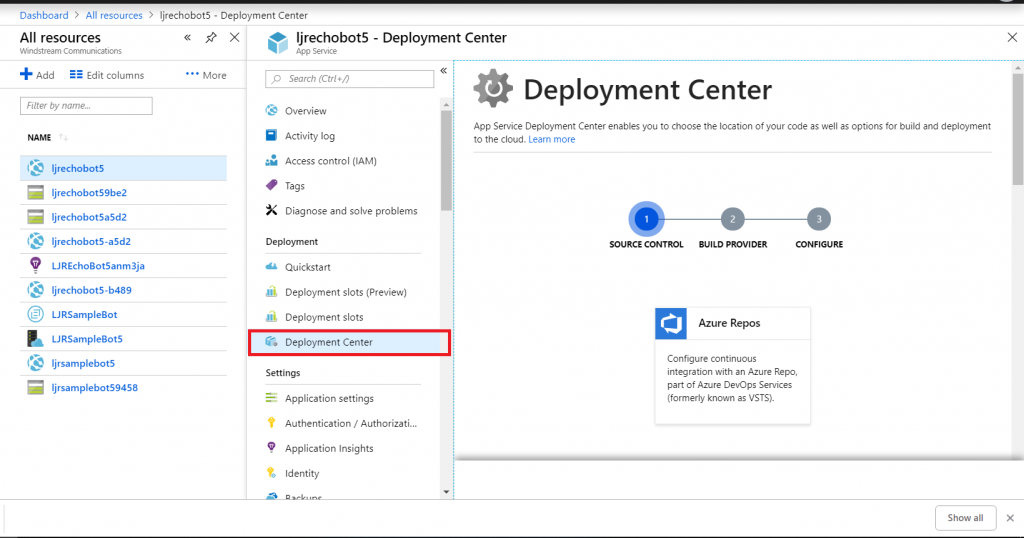The image size is (1024, 538).
Task: Dismiss the bottom notification bar
Action: pos(1010,518)
